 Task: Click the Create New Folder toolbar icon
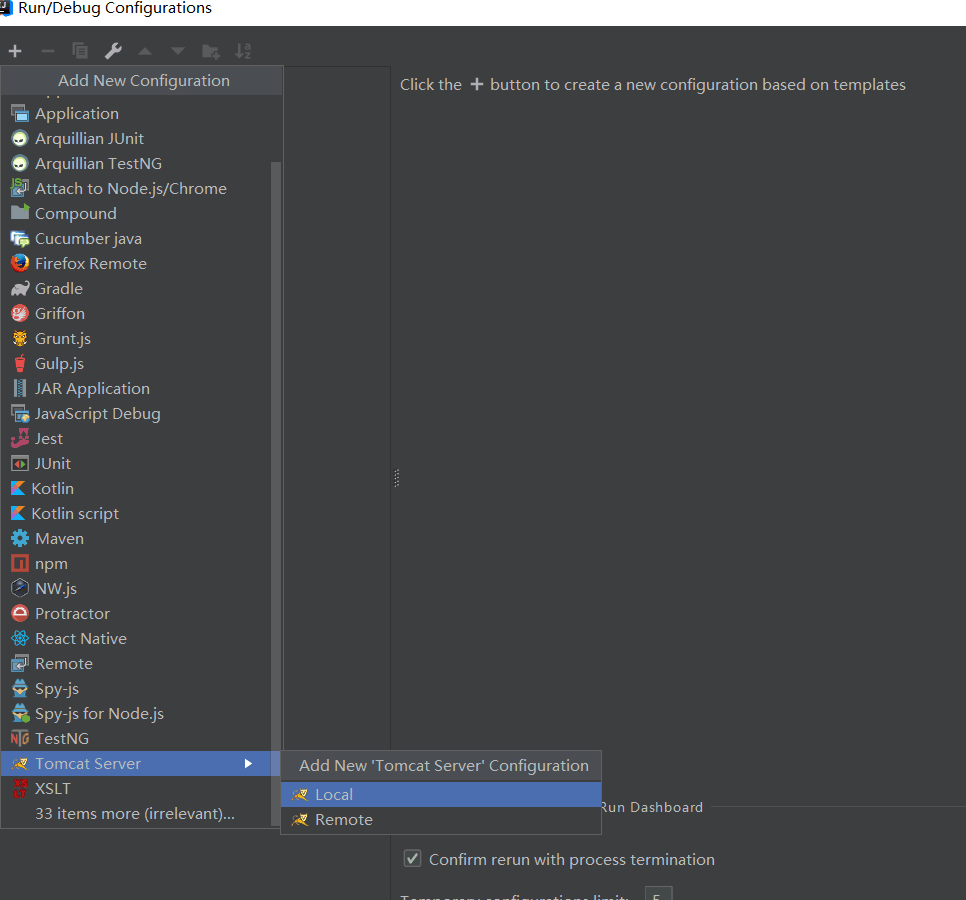211,52
